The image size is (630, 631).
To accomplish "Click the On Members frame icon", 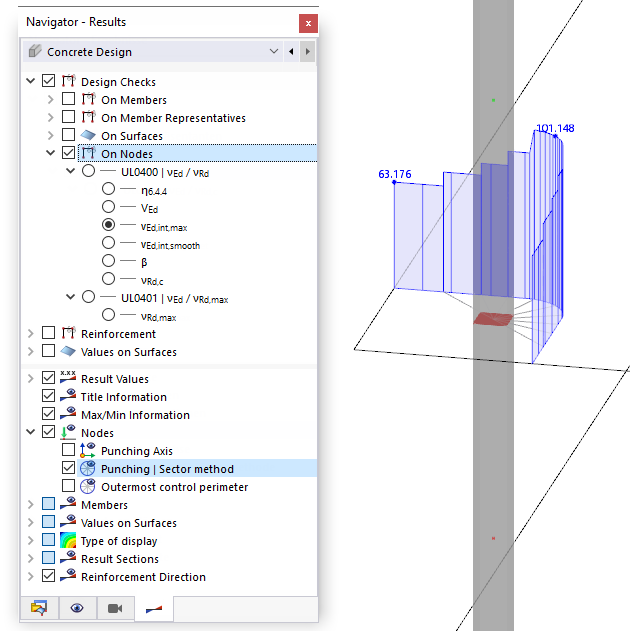I will (x=89, y=99).
